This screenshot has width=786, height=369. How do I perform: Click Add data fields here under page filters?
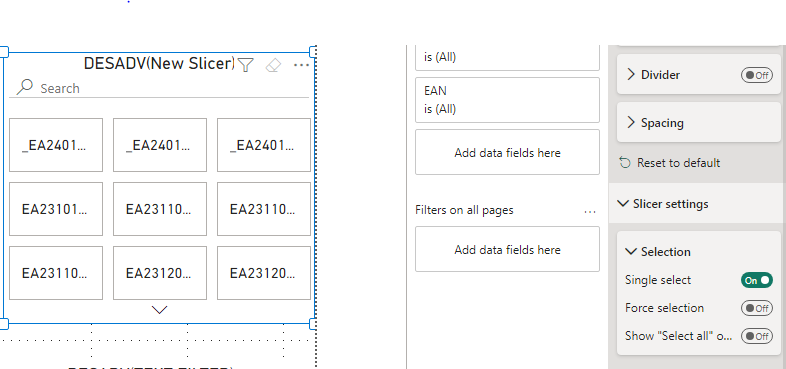[507, 152]
